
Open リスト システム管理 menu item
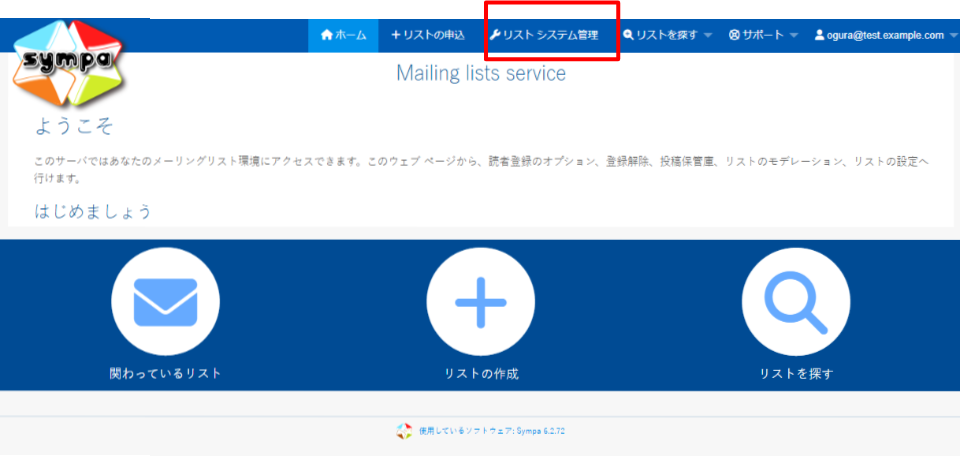544,36
